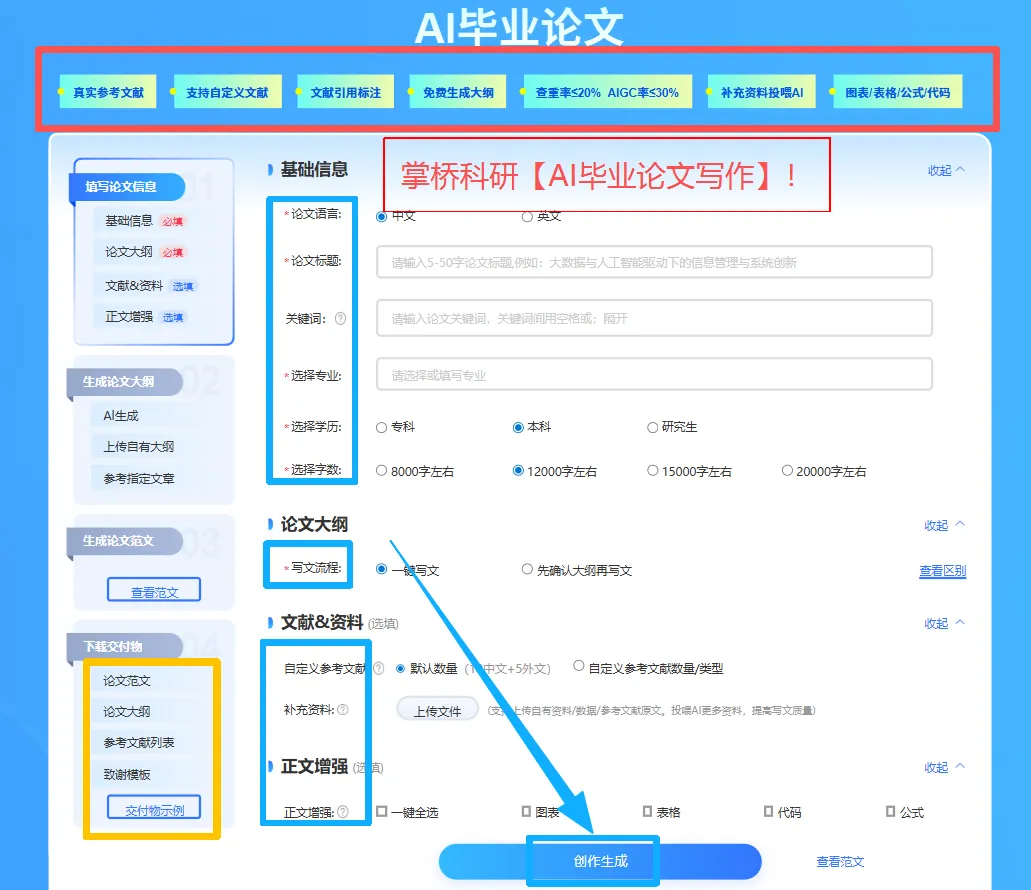Click 论文范文 under 下载交付物
Viewport: 1031px width, 890px height.
(x=127, y=681)
